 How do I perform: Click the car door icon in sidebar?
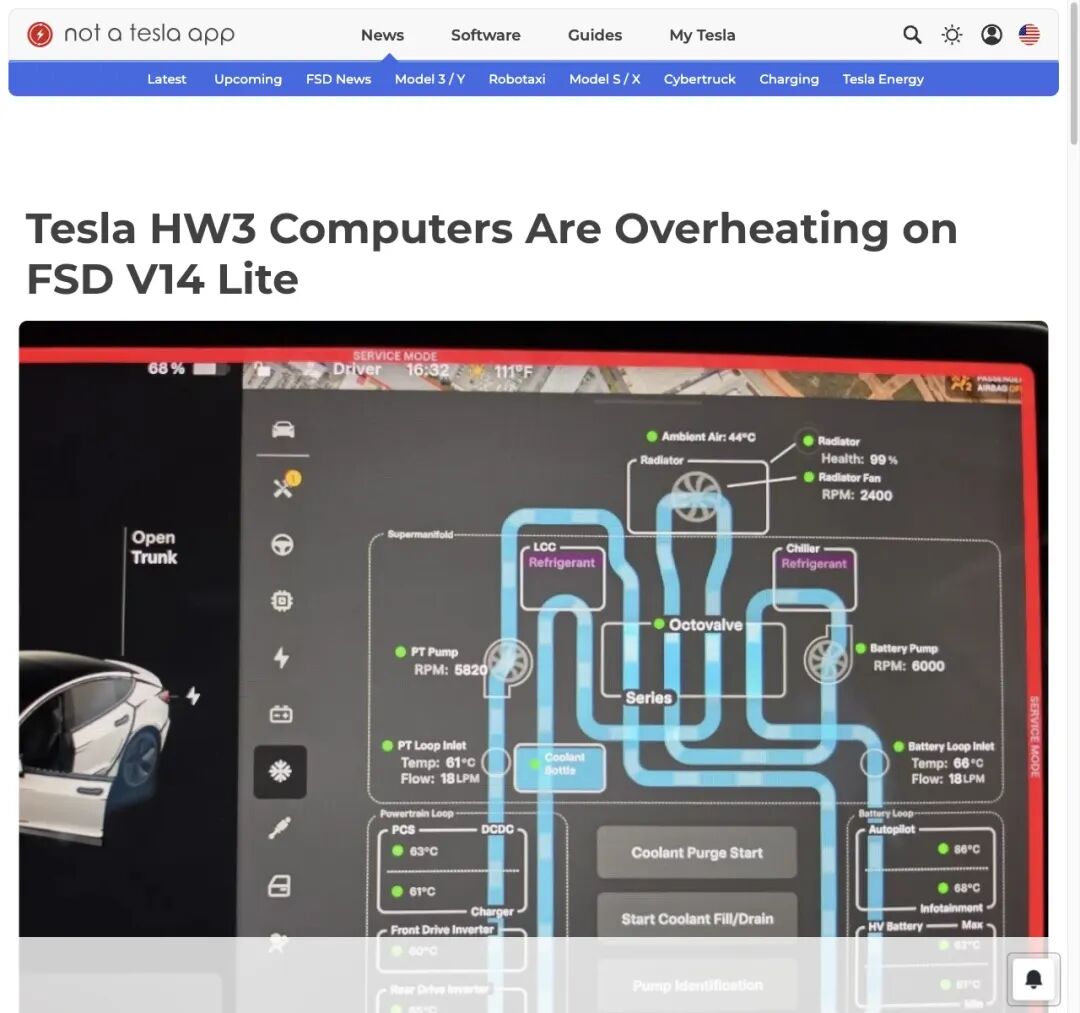pyautogui.click(x=279, y=886)
